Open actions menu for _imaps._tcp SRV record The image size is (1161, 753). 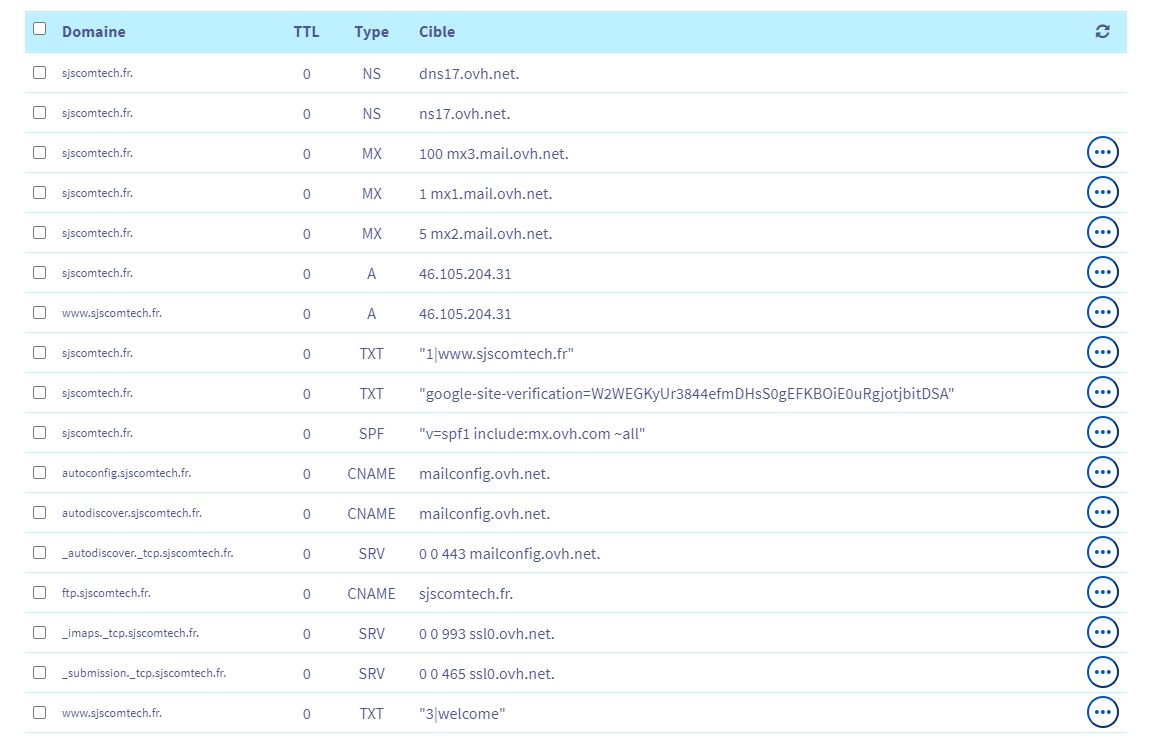(x=1102, y=633)
